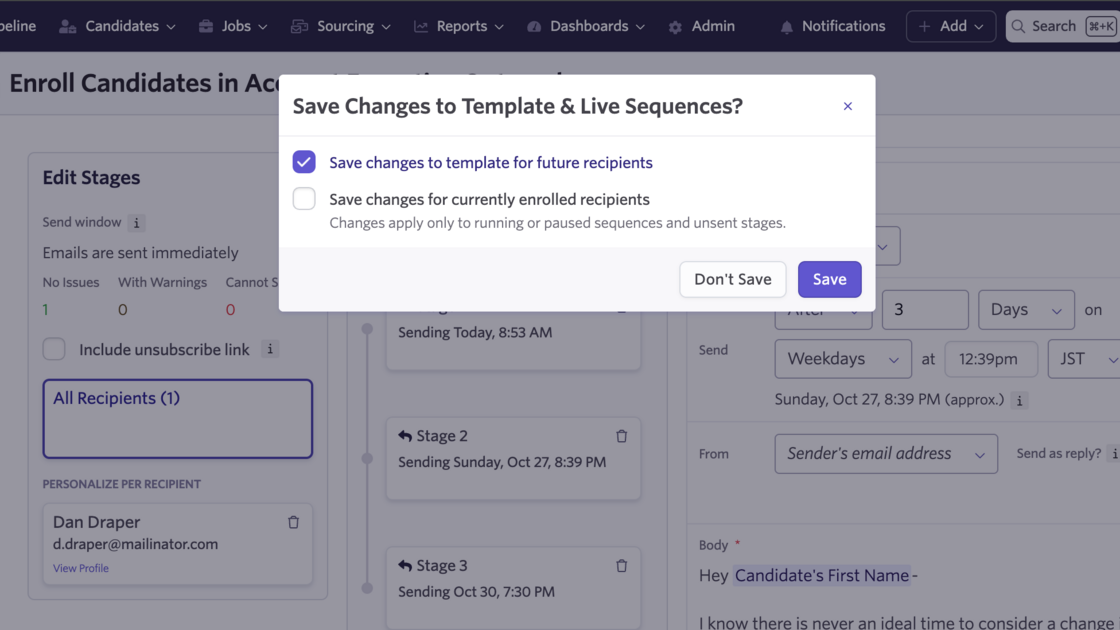Click the Notifications bell icon
Viewport: 1120px width, 630px height.
786,27
